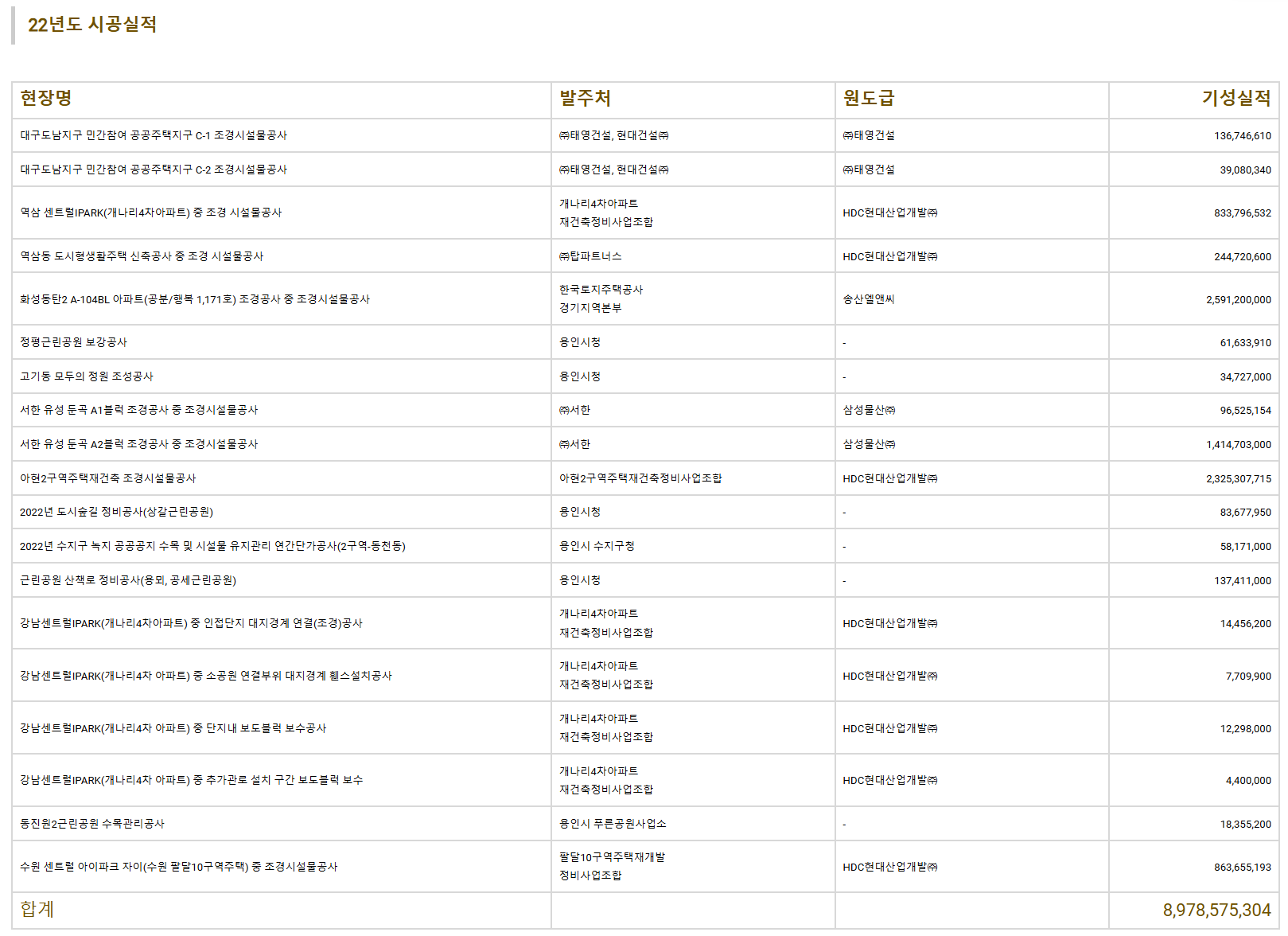The width and height of the screenshot is (1288, 936).
Task: Click amount 2,591,200,000
Action: pos(1239,300)
